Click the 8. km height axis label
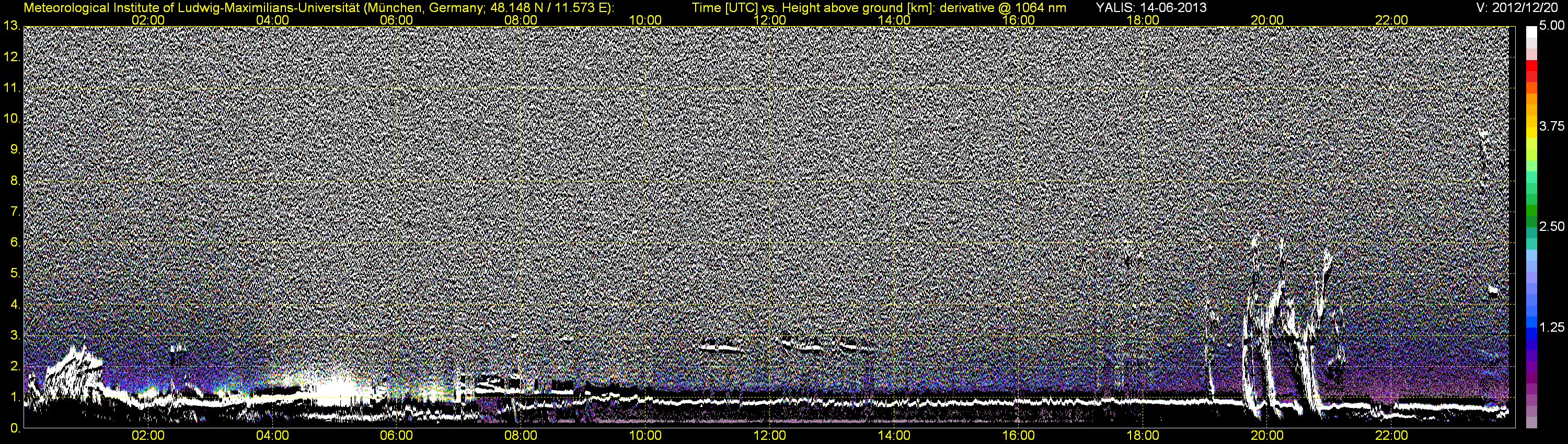Viewport: 1568px width, 444px height. tap(15, 181)
